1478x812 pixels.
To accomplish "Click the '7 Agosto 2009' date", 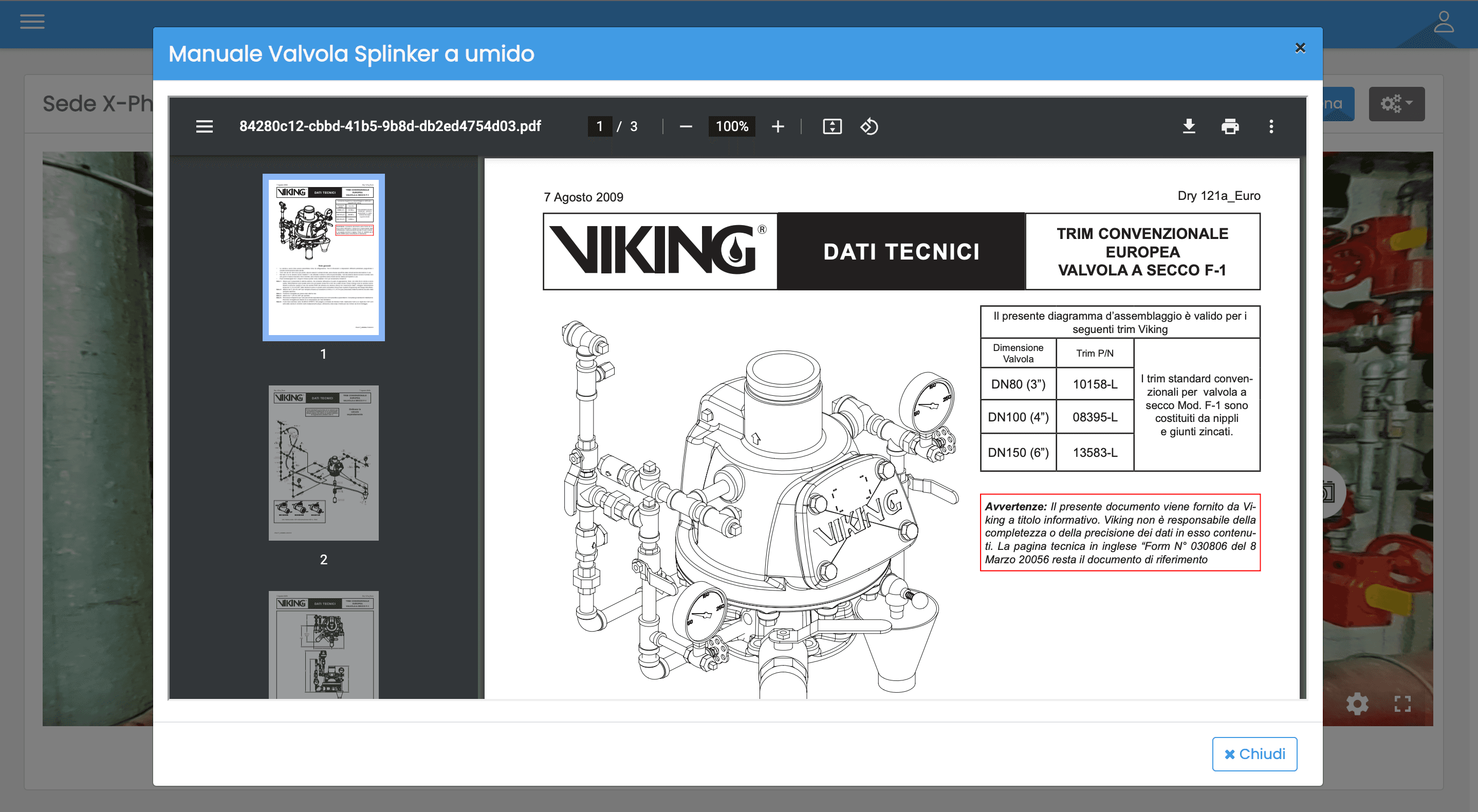I will tap(583, 197).
